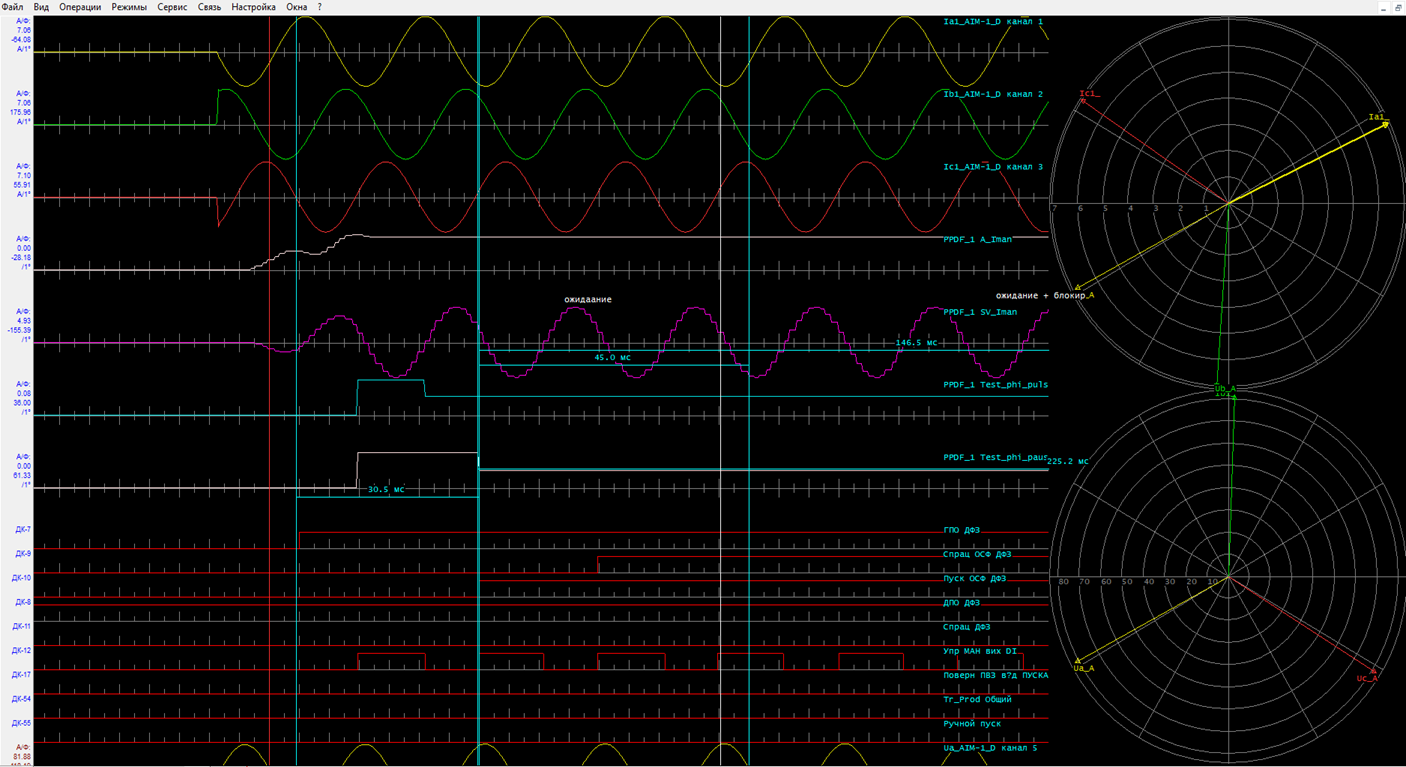Open the Вид menu
The width and height of the screenshot is (1406, 767).
(x=41, y=7)
